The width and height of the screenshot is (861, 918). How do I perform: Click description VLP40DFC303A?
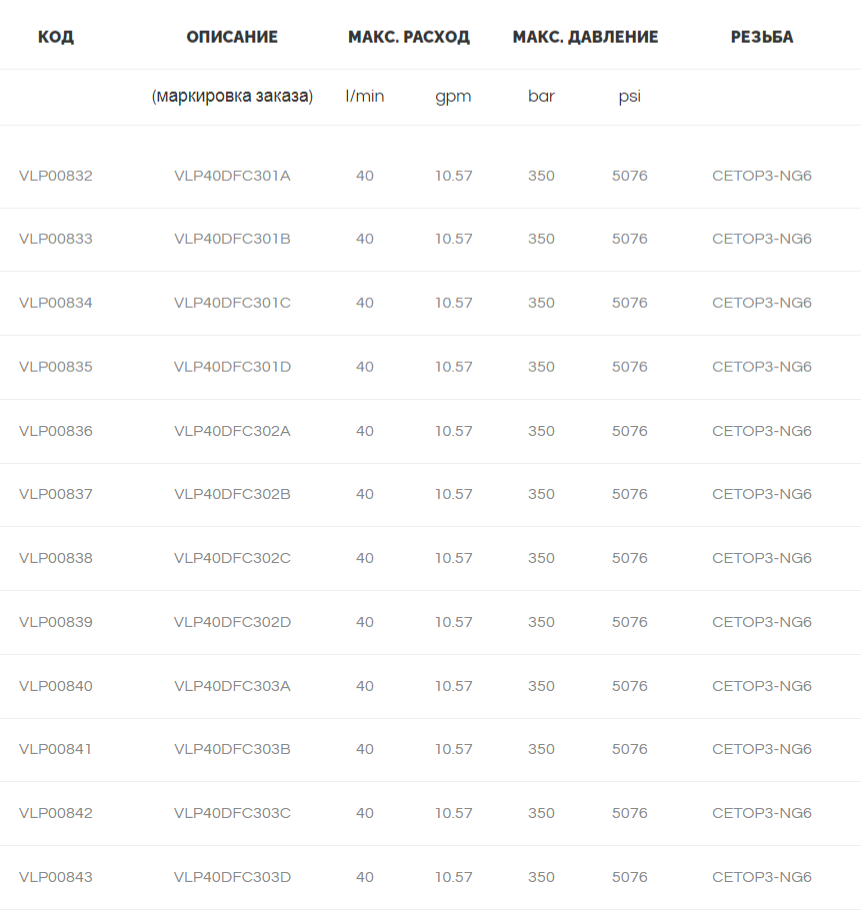point(232,686)
